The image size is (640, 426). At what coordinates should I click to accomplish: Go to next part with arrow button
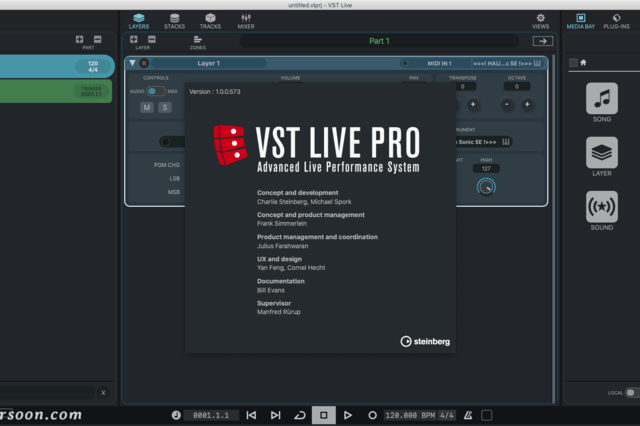542,41
